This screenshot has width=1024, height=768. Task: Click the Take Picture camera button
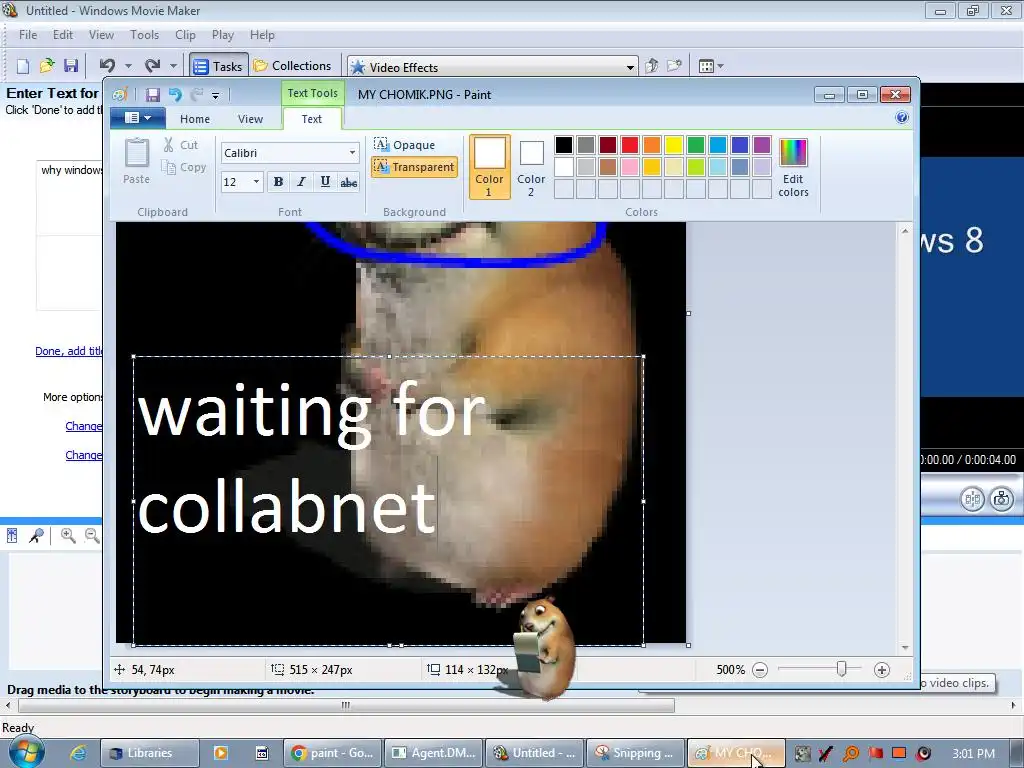pyautogui.click(x=1001, y=500)
